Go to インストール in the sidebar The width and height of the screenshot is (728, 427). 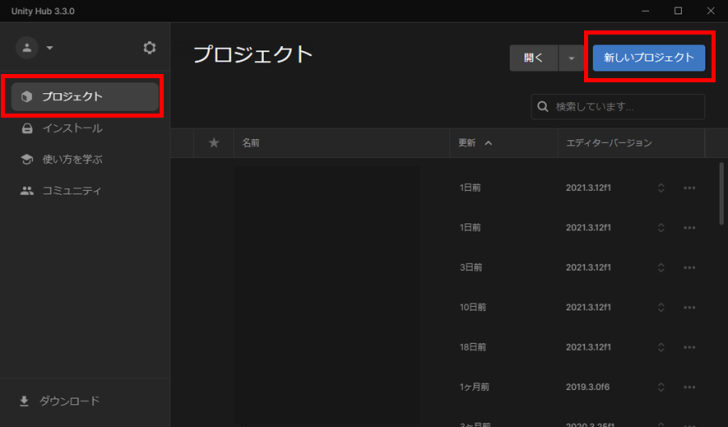coord(71,128)
